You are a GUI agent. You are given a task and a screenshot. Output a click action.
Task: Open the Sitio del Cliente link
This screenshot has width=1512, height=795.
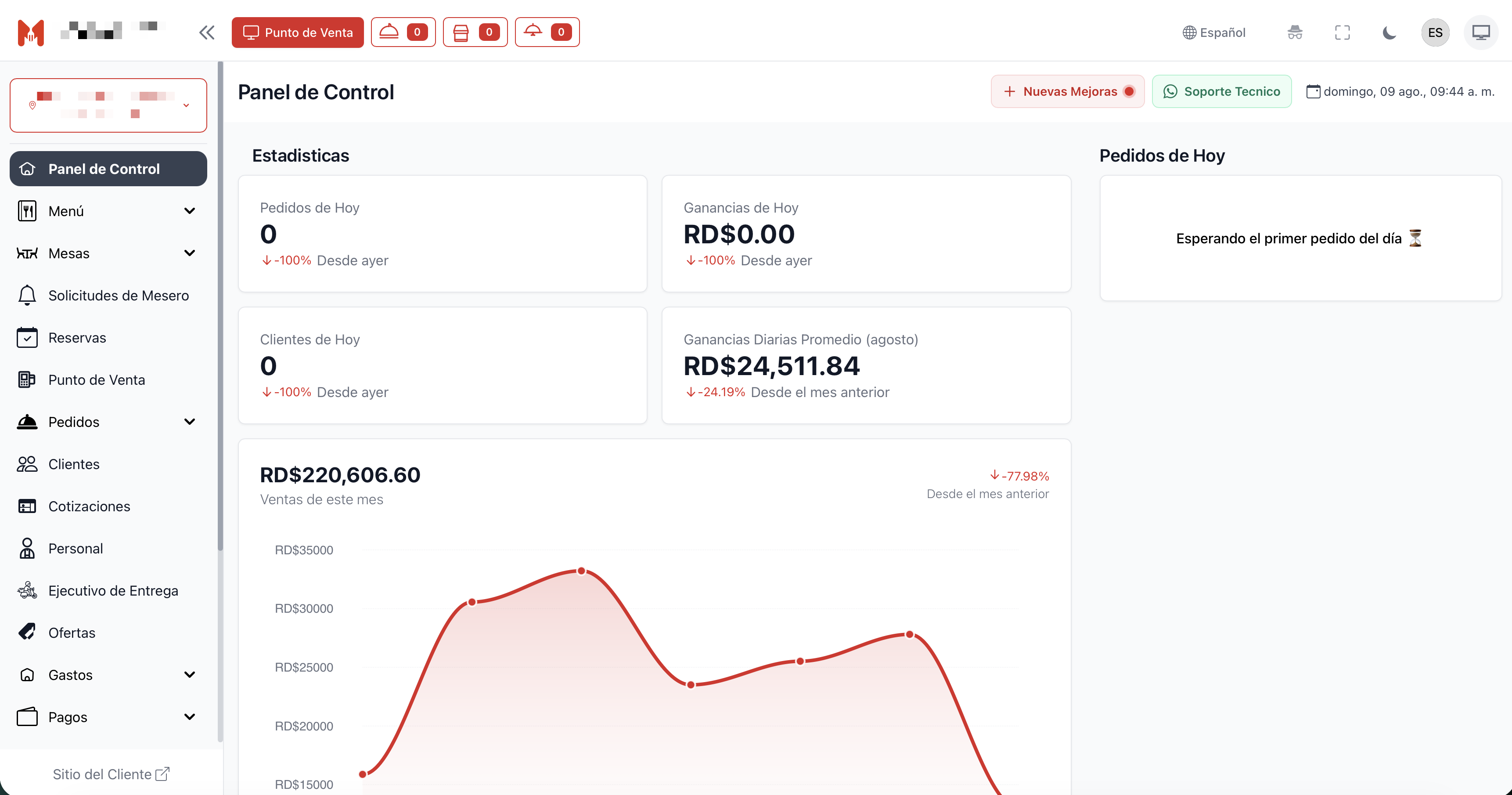(x=111, y=774)
